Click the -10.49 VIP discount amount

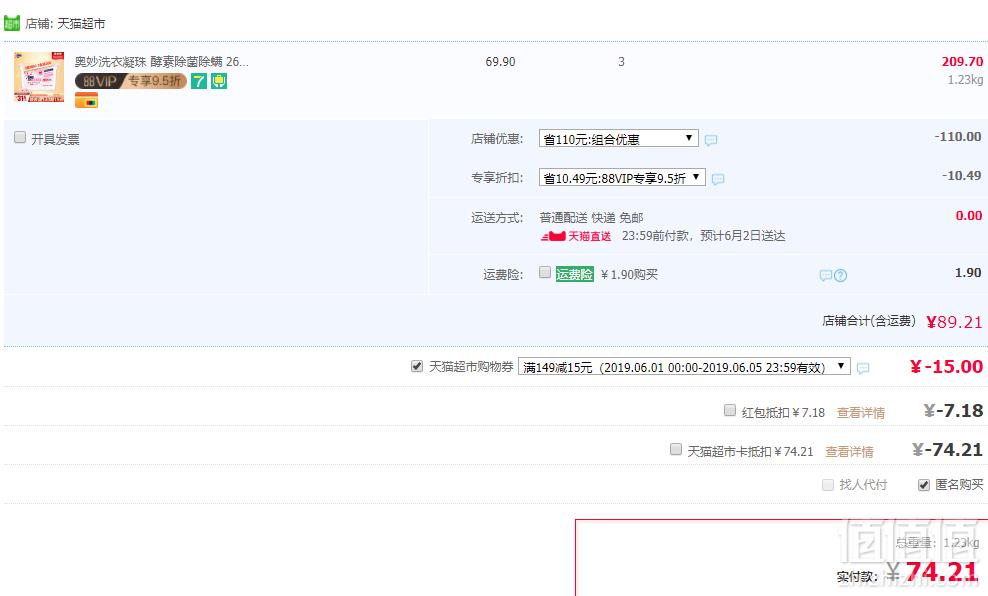point(962,176)
